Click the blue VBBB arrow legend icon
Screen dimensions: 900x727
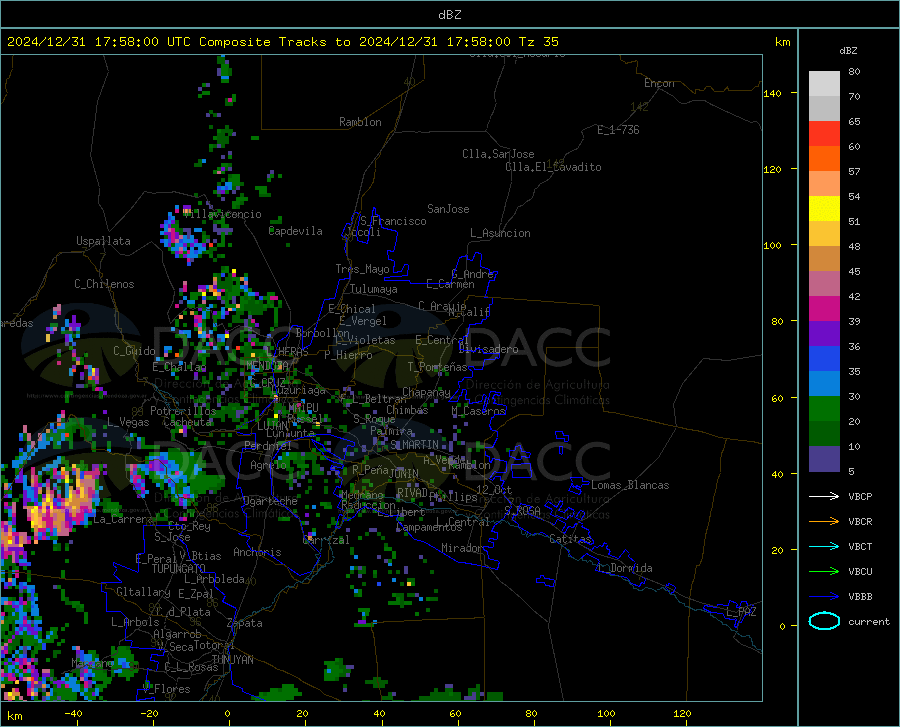pyautogui.click(x=824, y=597)
